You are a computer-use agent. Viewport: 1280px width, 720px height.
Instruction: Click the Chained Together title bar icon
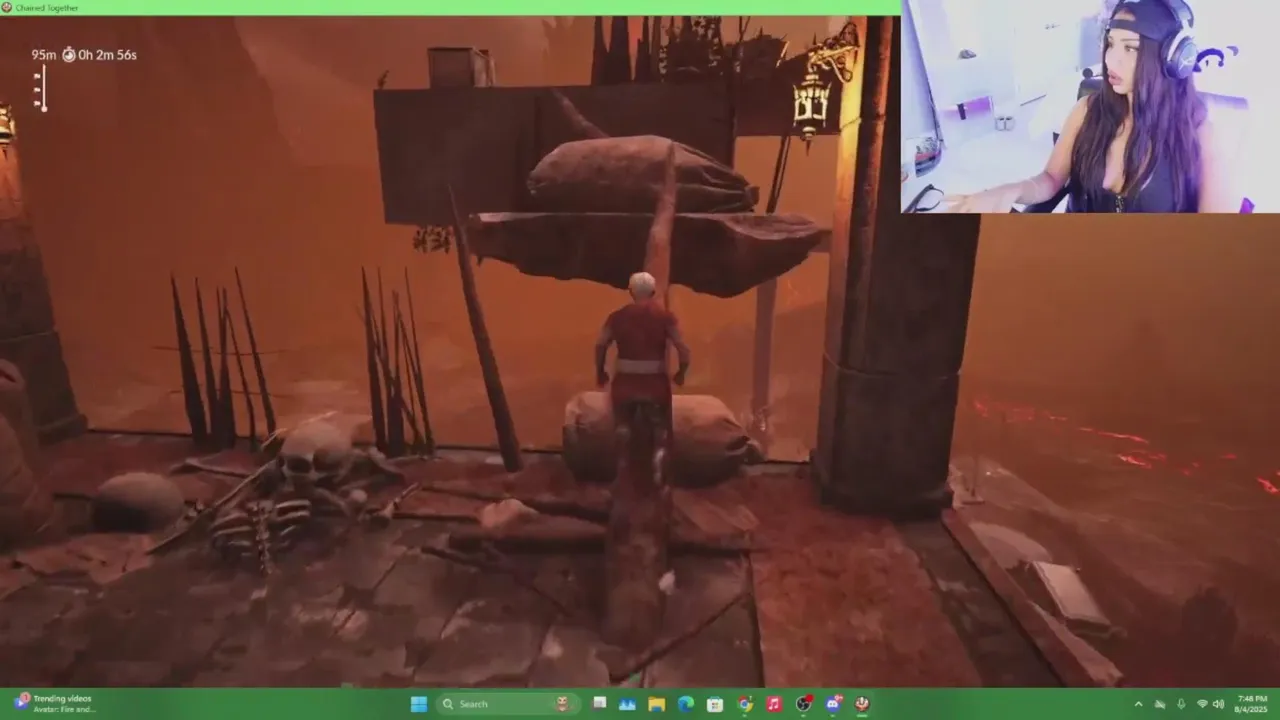7,8
